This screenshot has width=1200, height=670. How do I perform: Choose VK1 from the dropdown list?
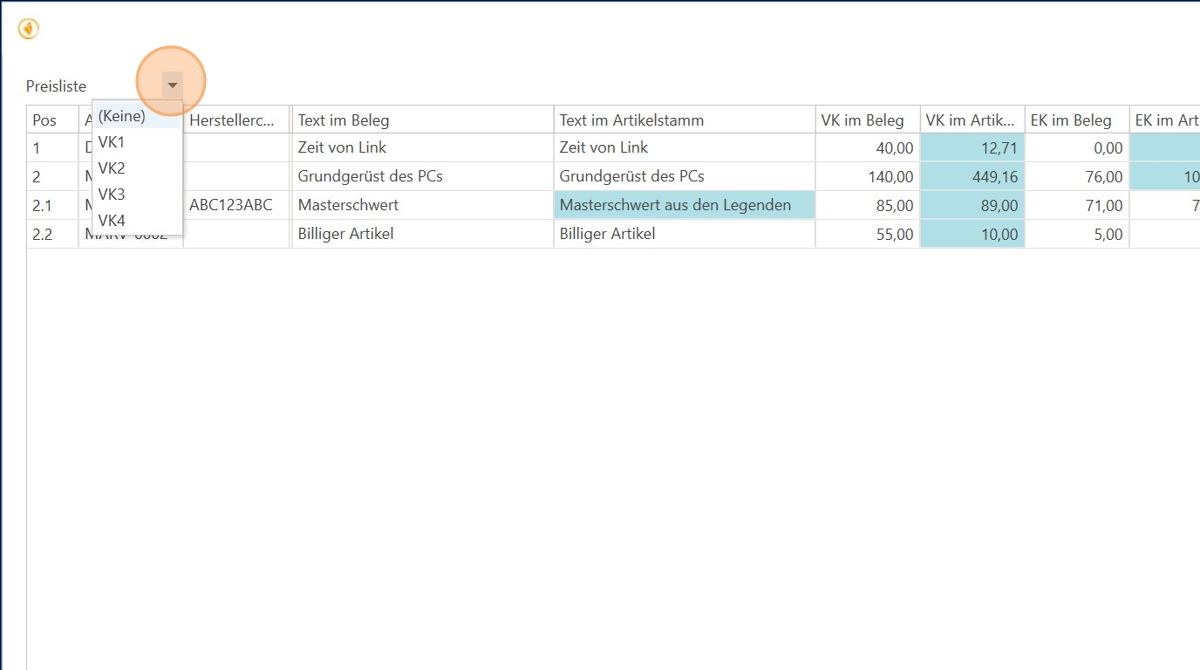point(112,142)
